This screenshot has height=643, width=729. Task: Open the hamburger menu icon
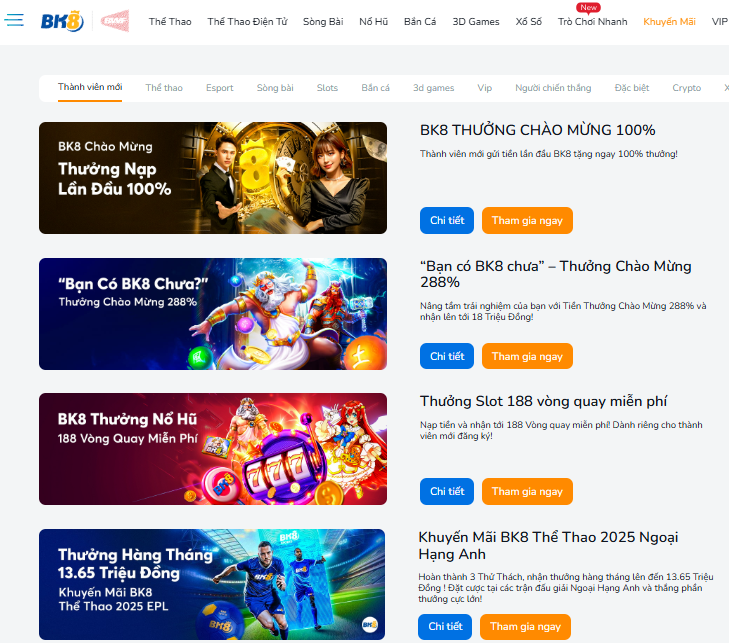pyautogui.click(x=13, y=20)
